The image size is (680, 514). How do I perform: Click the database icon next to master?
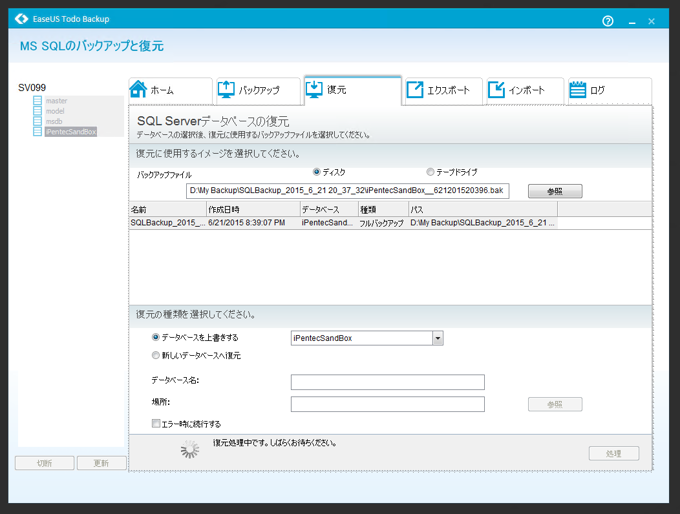pyautogui.click(x=38, y=101)
